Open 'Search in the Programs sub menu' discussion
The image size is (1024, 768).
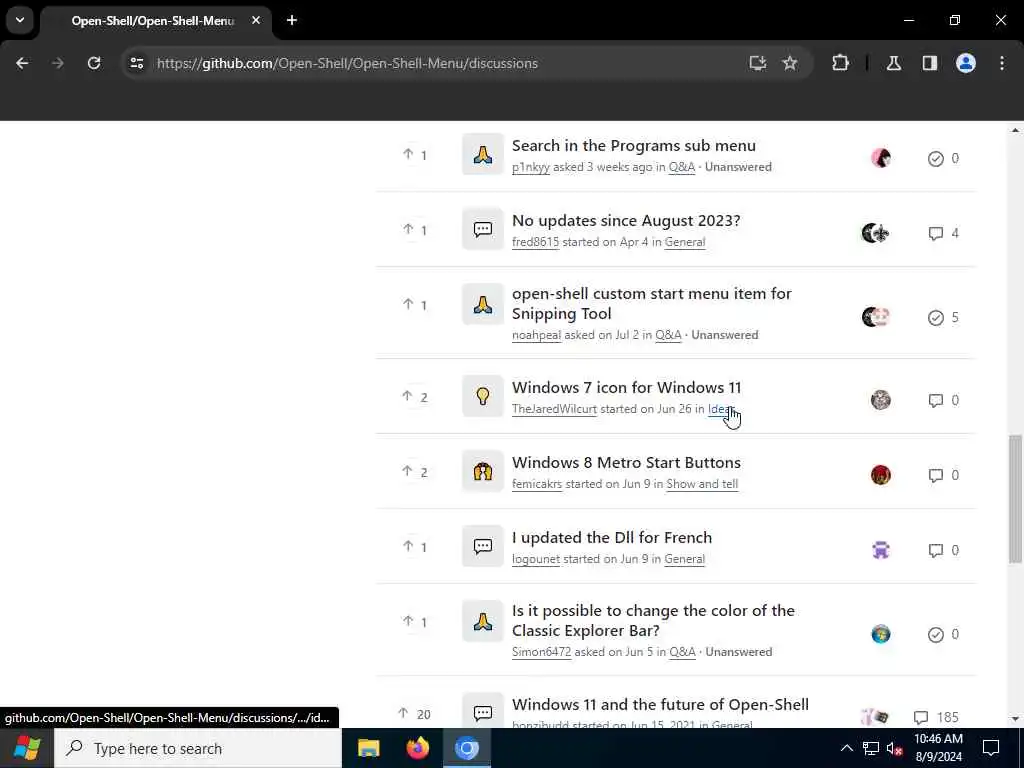tap(633, 146)
